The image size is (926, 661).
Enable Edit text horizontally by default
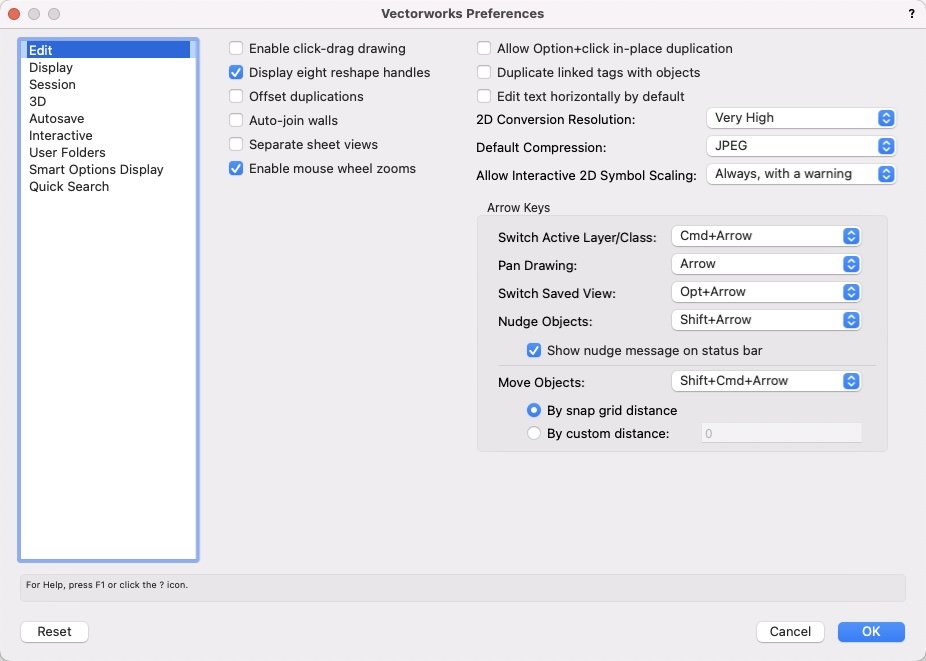[x=484, y=96]
